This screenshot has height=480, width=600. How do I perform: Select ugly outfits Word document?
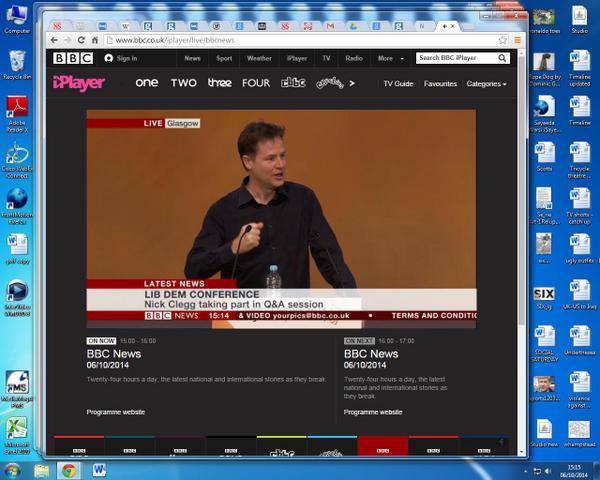(x=580, y=249)
